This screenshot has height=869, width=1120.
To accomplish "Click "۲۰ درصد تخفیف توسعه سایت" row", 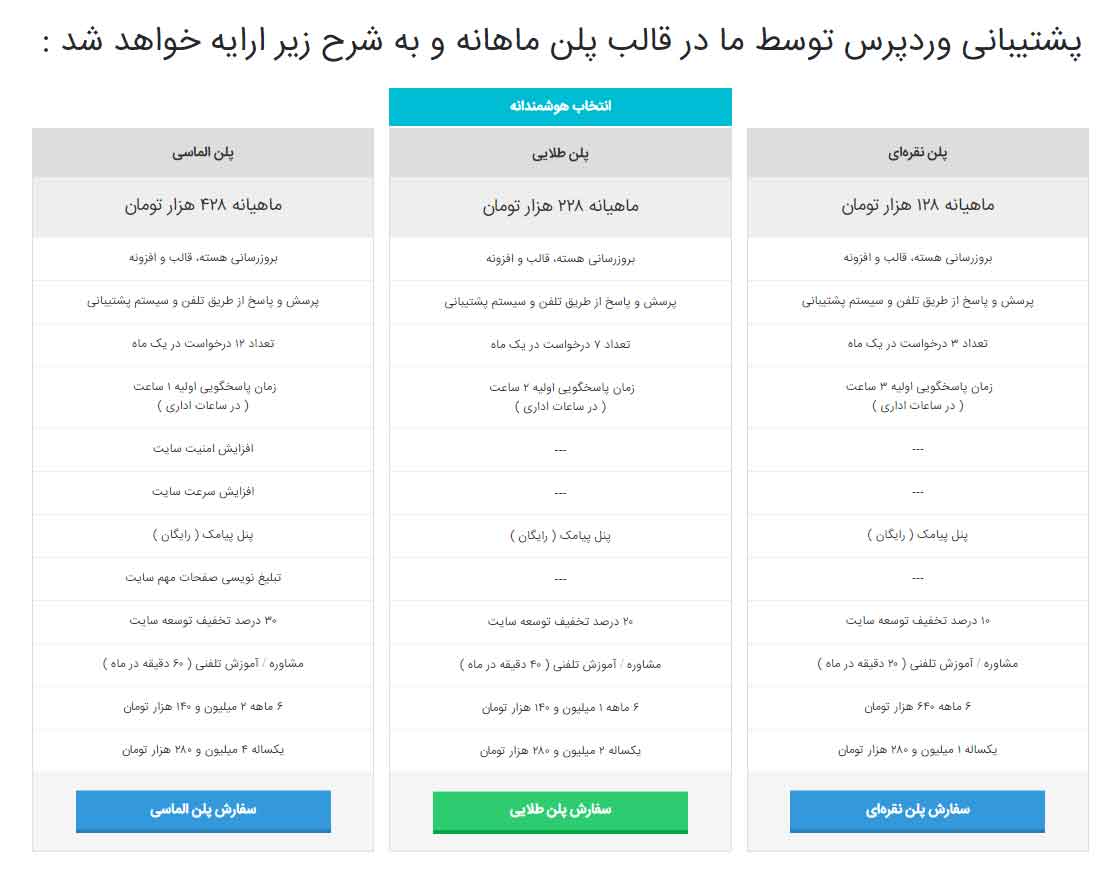I will (x=560, y=621).
